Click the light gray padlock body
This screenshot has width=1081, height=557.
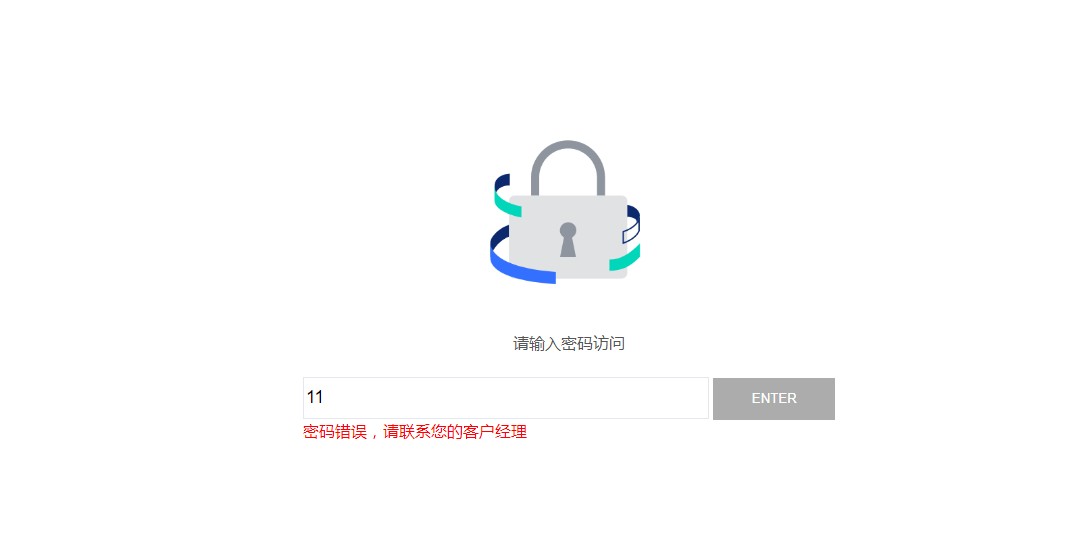click(567, 237)
